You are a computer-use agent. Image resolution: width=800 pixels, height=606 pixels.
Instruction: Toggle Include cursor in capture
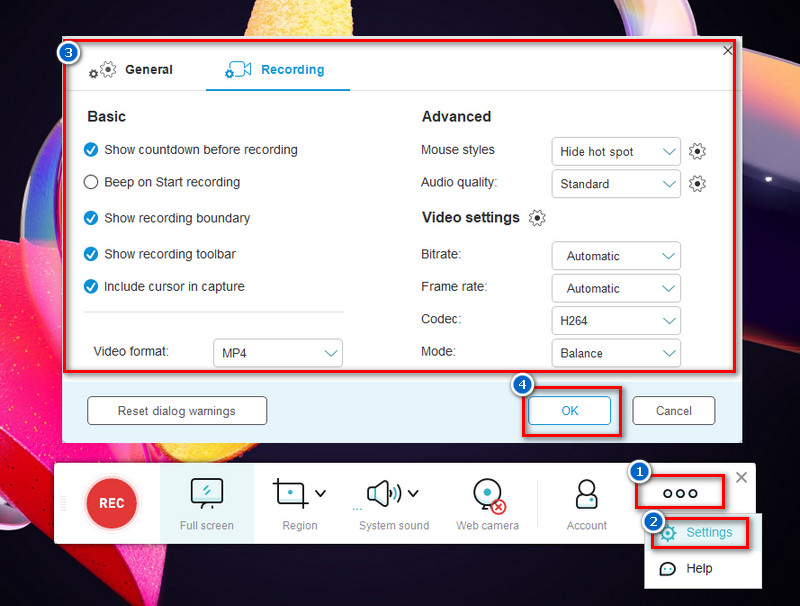pos(91,287)
